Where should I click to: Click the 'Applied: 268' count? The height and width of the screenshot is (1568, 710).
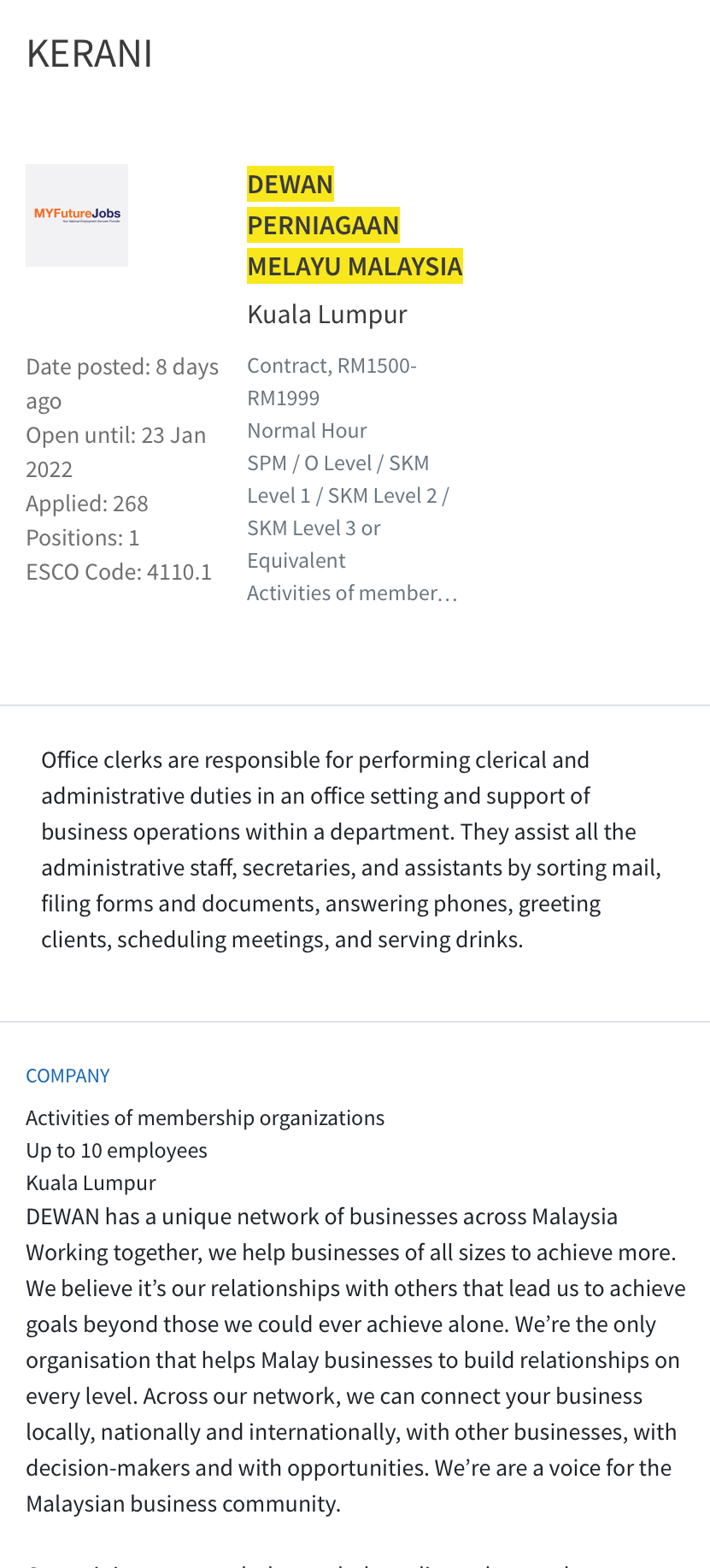(x=87, y=503)
